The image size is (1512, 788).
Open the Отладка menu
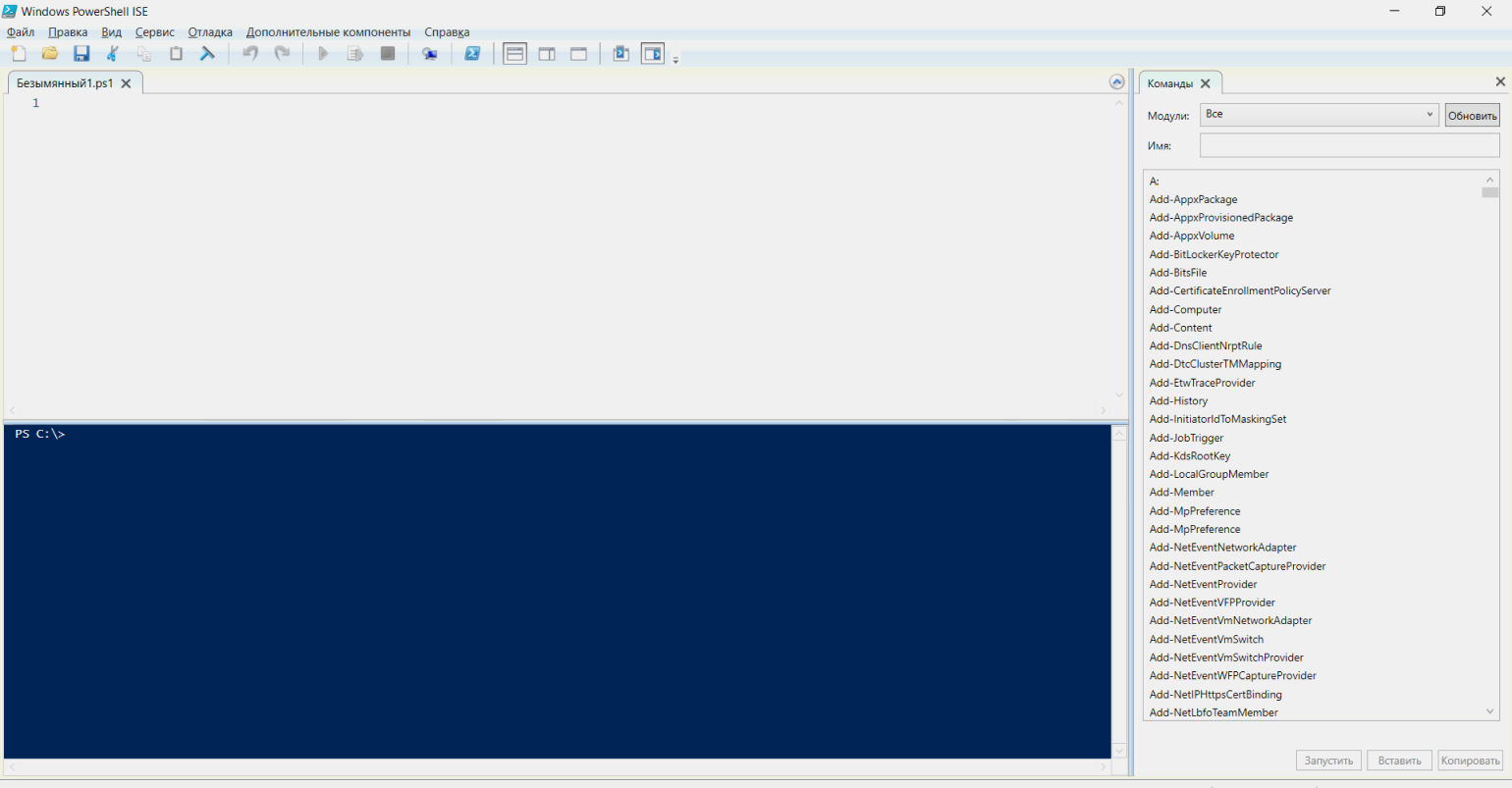(210, 32)
